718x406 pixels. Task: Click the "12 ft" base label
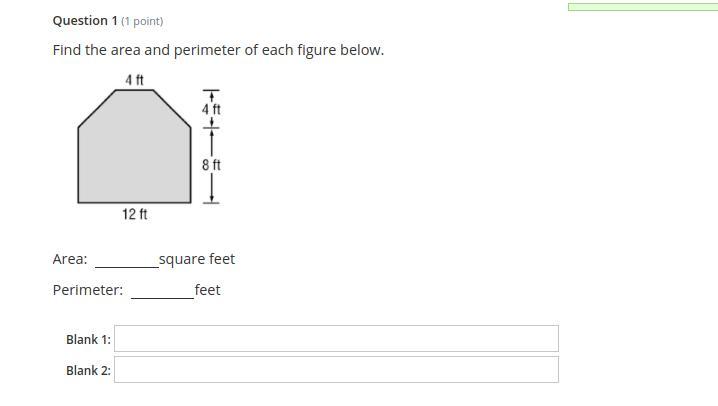(x=135, y=214)
